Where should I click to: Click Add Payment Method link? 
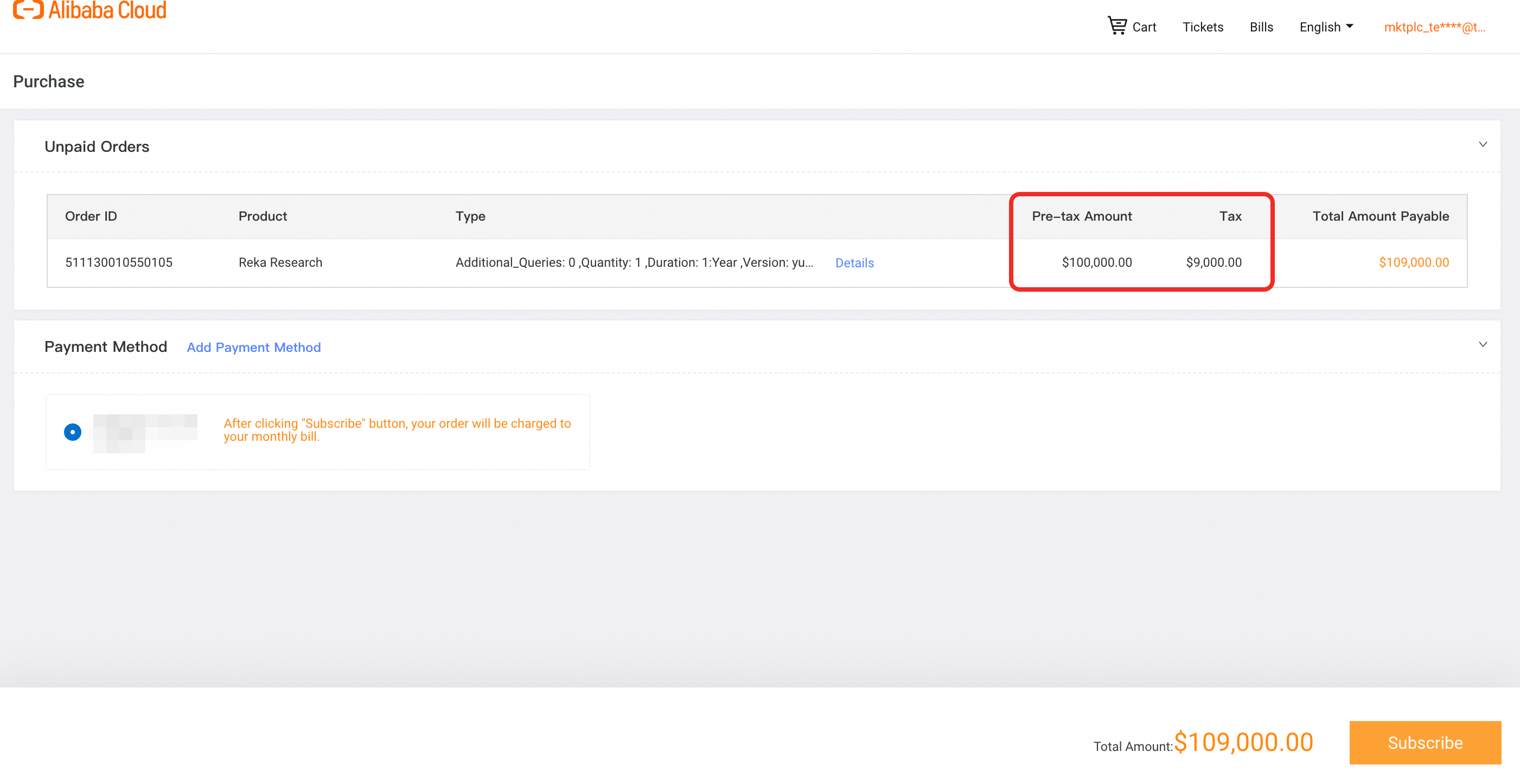click(253, 348)
